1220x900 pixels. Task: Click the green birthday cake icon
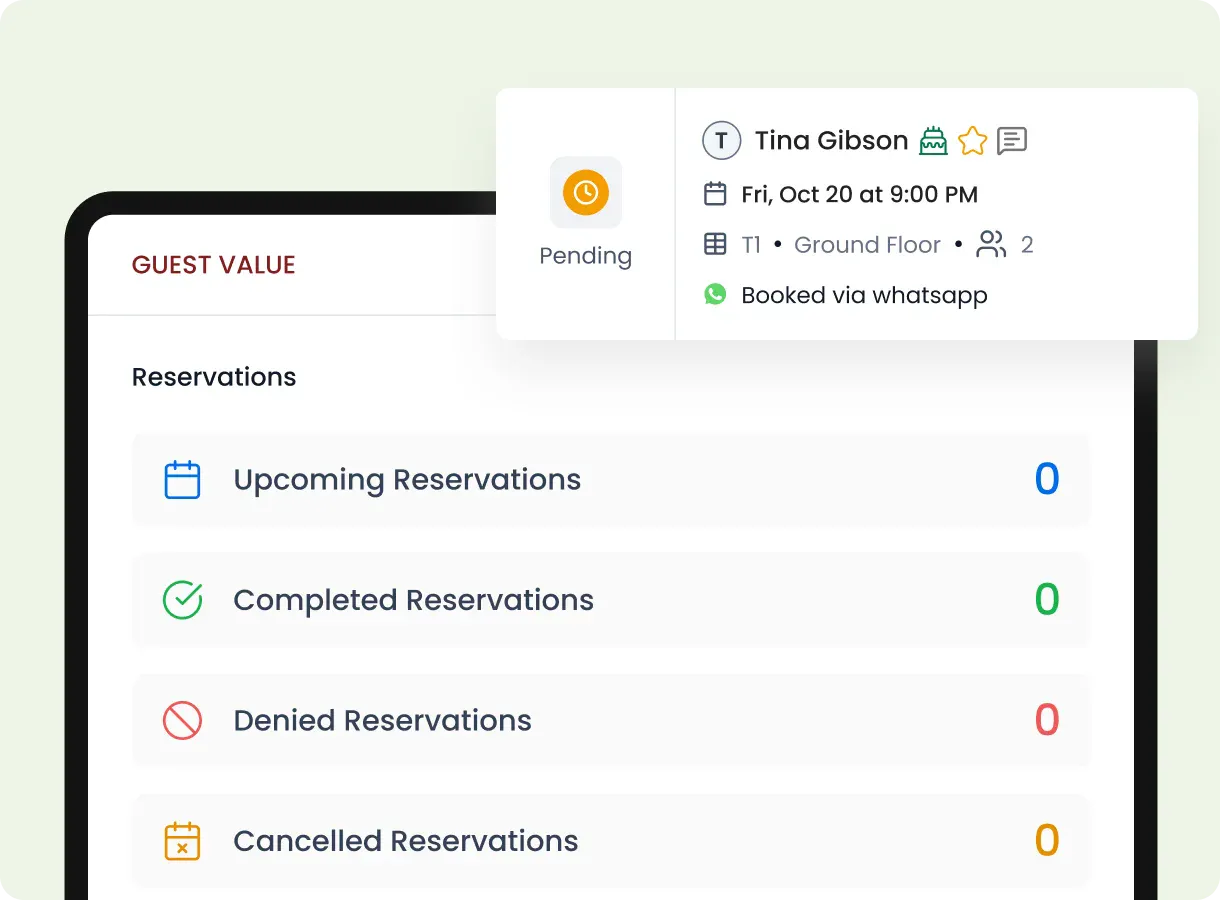[x=933, y=141]
